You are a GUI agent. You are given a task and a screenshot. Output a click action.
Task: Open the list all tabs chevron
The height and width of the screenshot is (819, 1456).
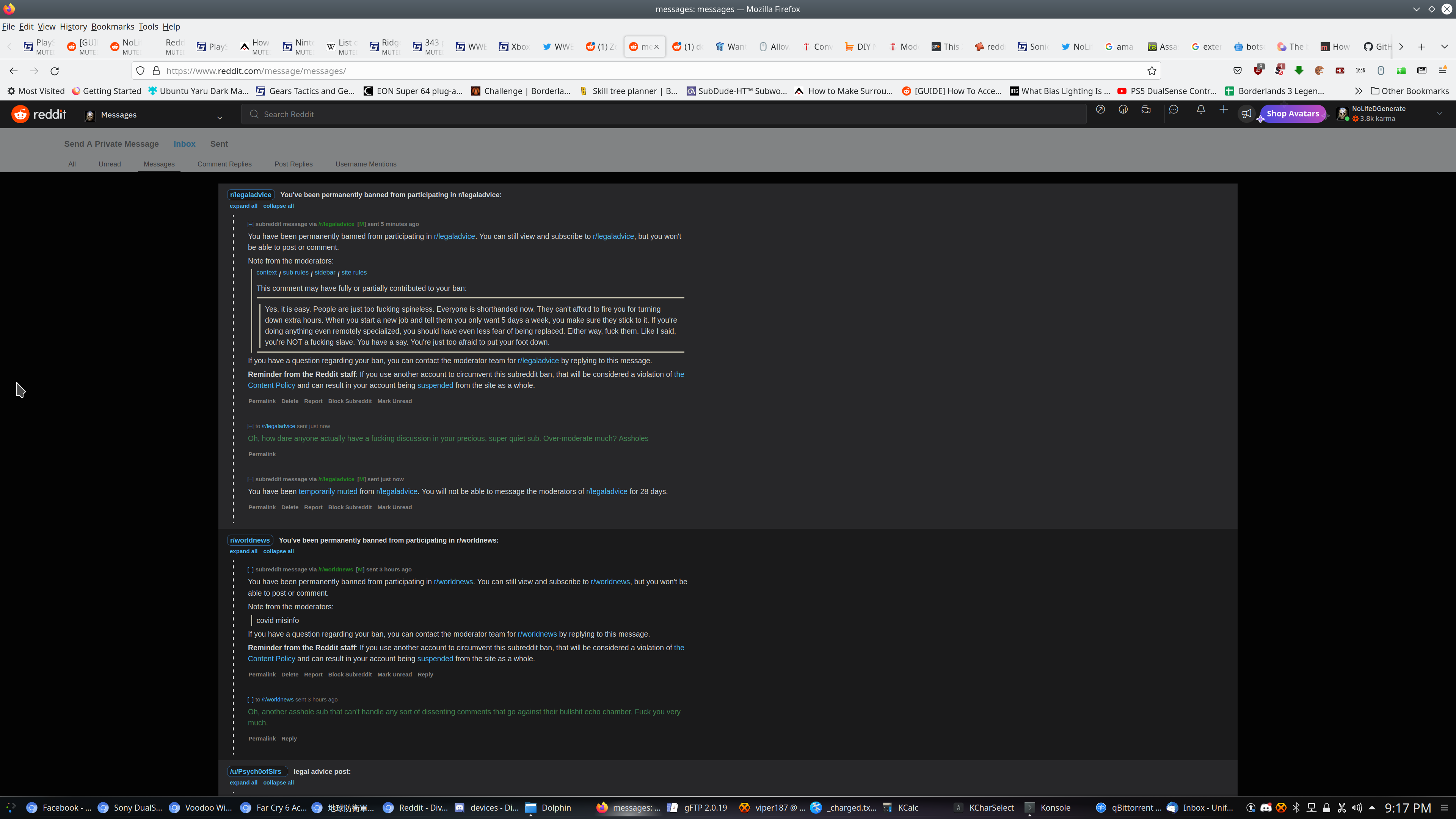pos(1444,46)
